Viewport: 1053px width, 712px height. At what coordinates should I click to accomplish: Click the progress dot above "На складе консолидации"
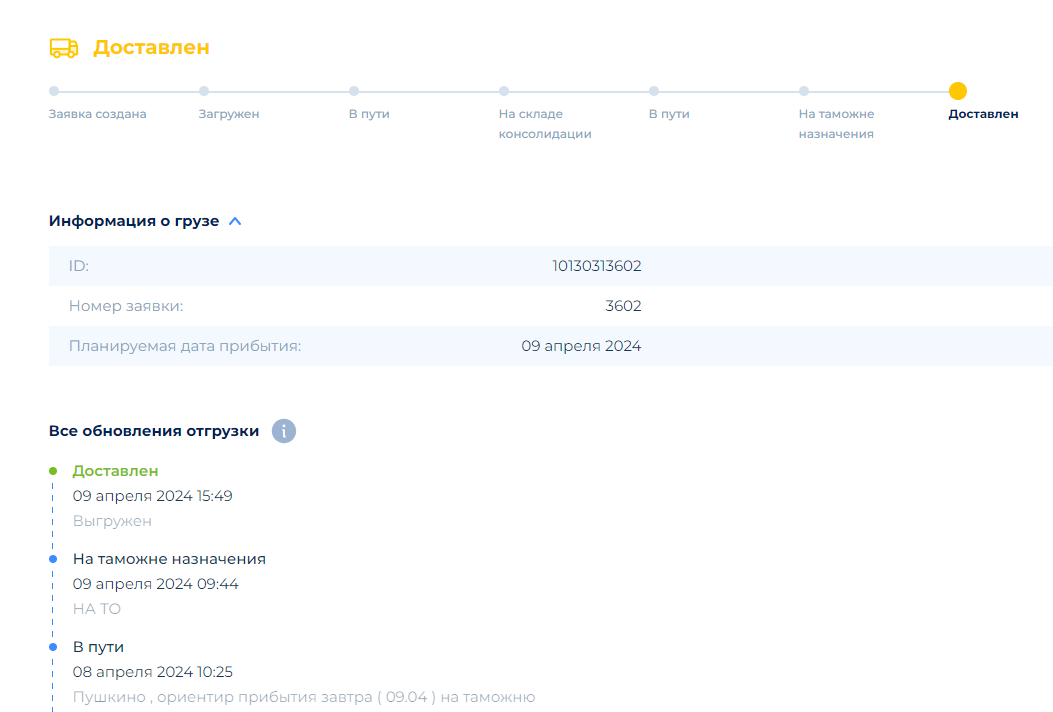point(504,91)
